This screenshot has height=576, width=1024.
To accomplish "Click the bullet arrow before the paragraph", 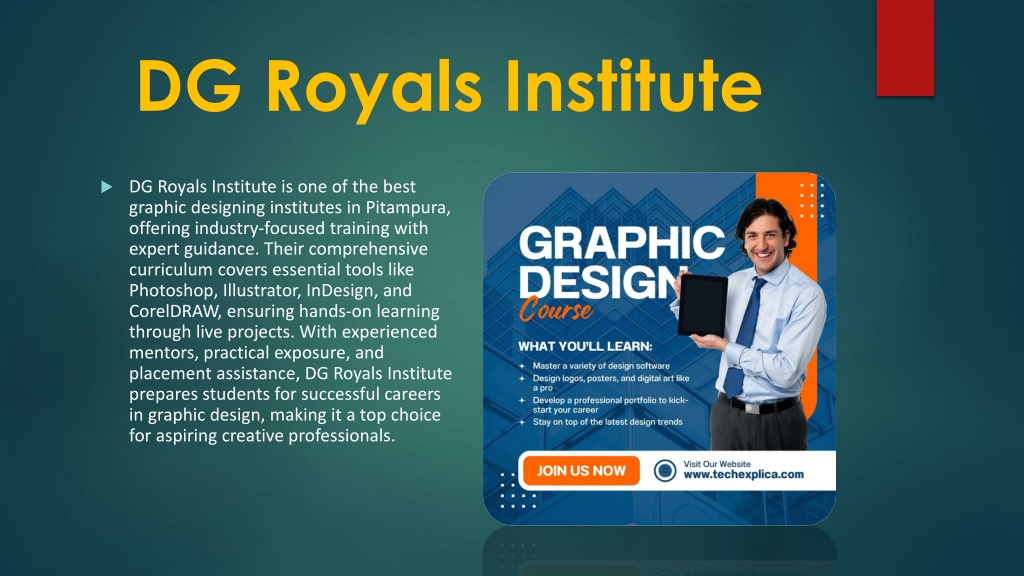I will (106, 187).
